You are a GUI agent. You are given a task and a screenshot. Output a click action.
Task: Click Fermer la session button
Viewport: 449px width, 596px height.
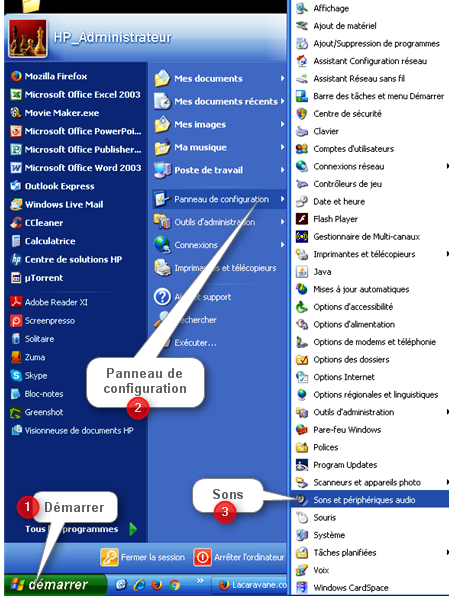143,558
